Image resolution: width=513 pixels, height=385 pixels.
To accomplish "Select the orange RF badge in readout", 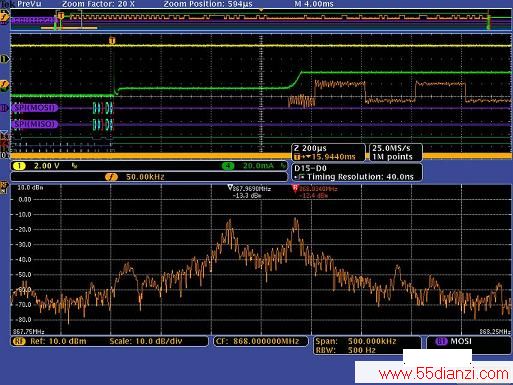I will [x=19, y=341].
